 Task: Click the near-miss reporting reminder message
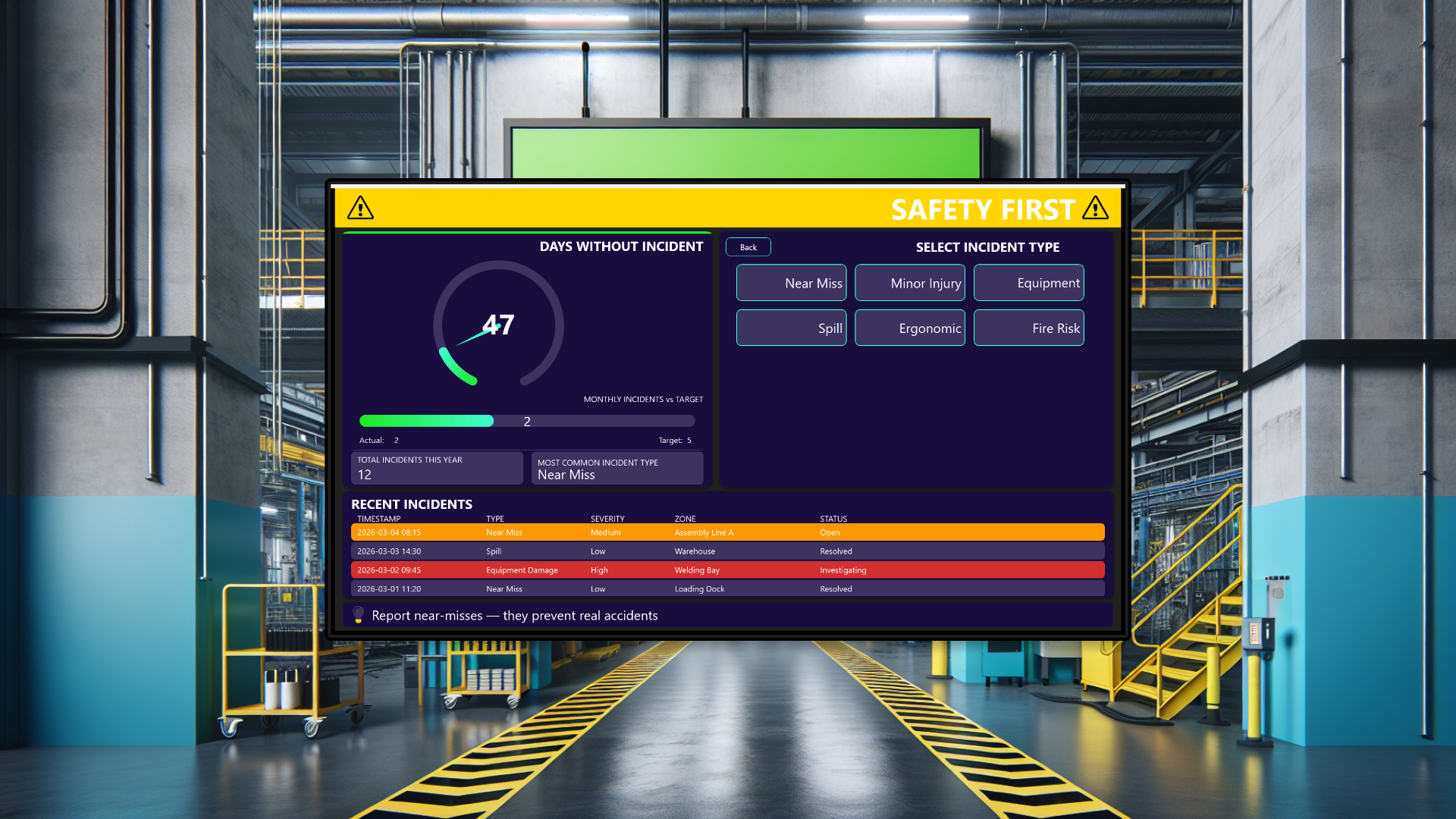pyautogui.click(x=514, y=615)
